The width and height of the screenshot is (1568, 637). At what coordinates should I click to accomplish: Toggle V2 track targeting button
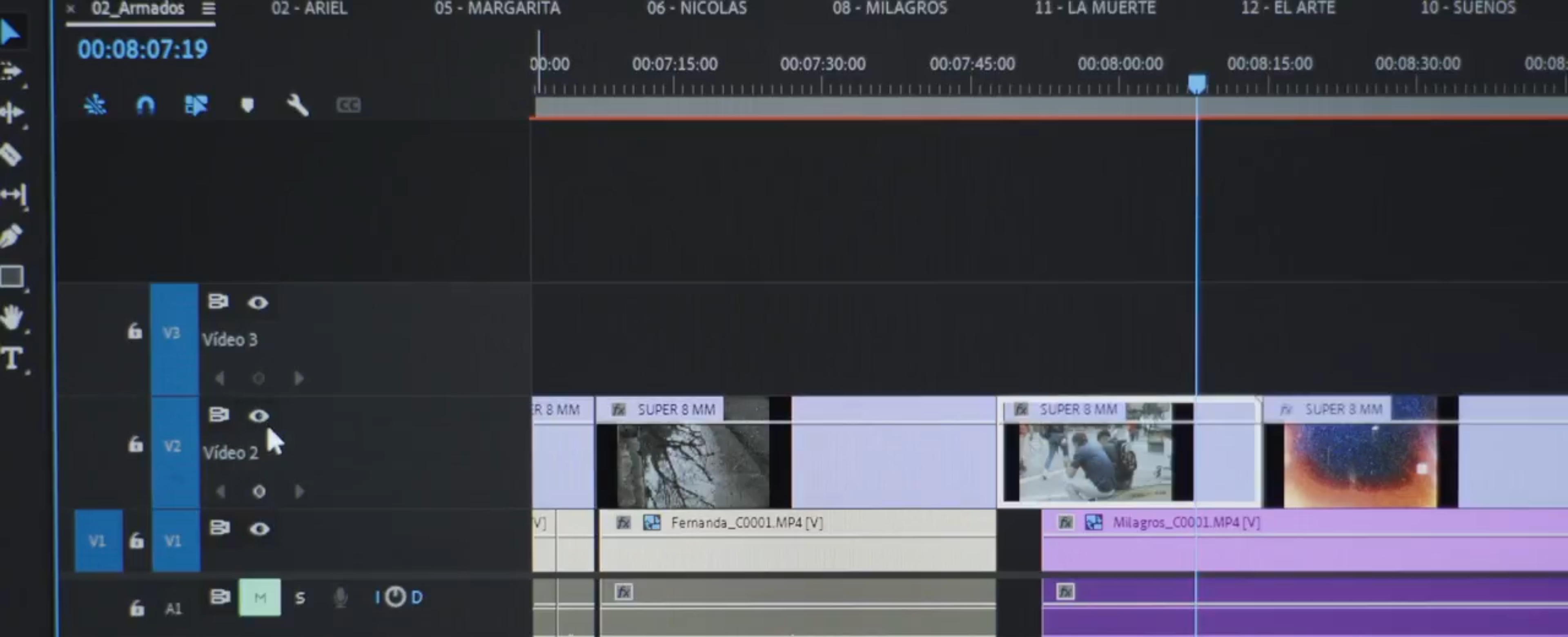175,452
